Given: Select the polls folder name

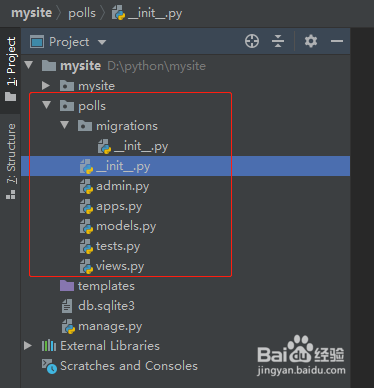Looking at the screenshot, I should tap(92, 106).
